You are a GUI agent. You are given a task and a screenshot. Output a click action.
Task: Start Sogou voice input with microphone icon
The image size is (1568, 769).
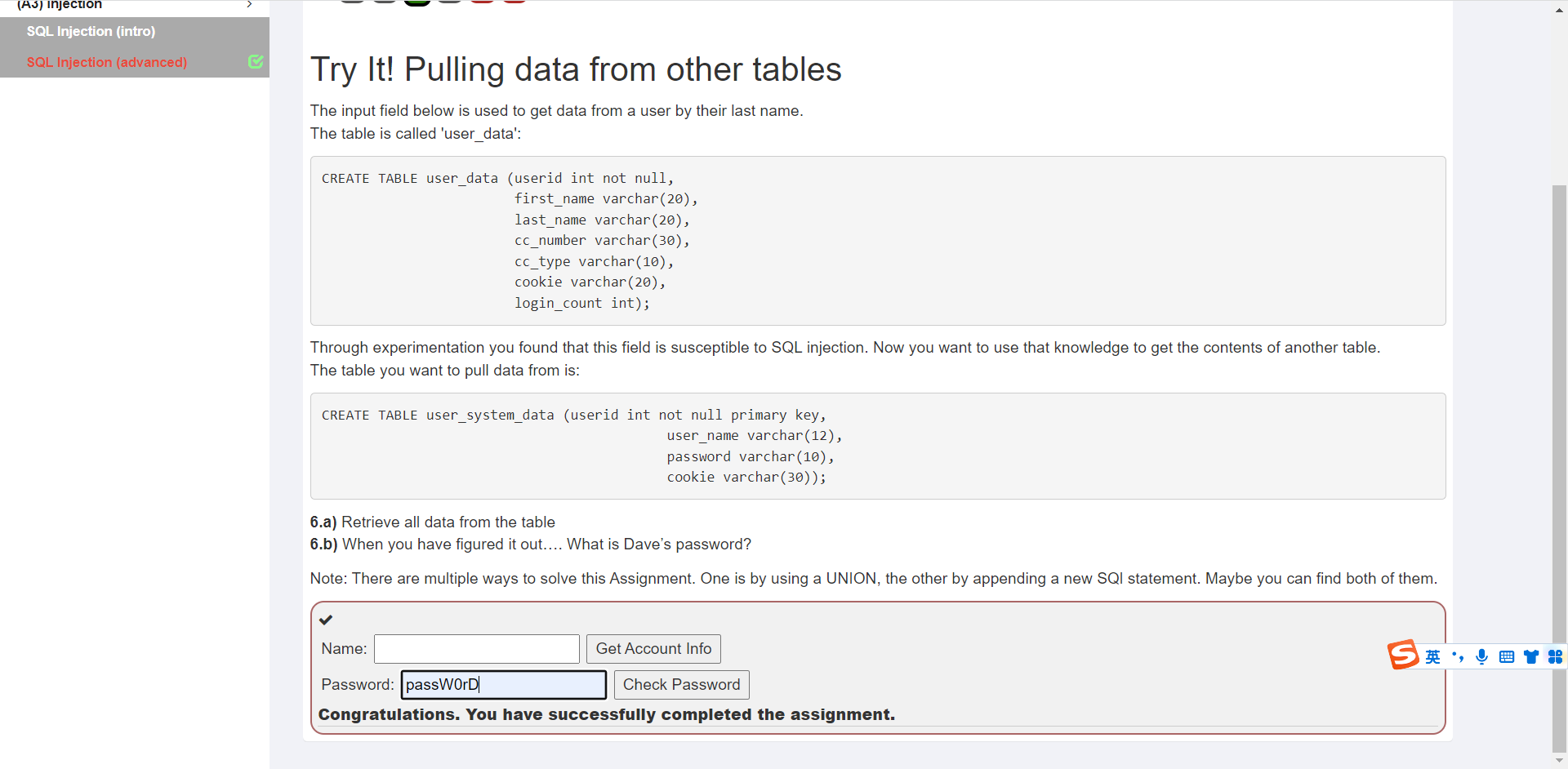[x=1482, y=656]
